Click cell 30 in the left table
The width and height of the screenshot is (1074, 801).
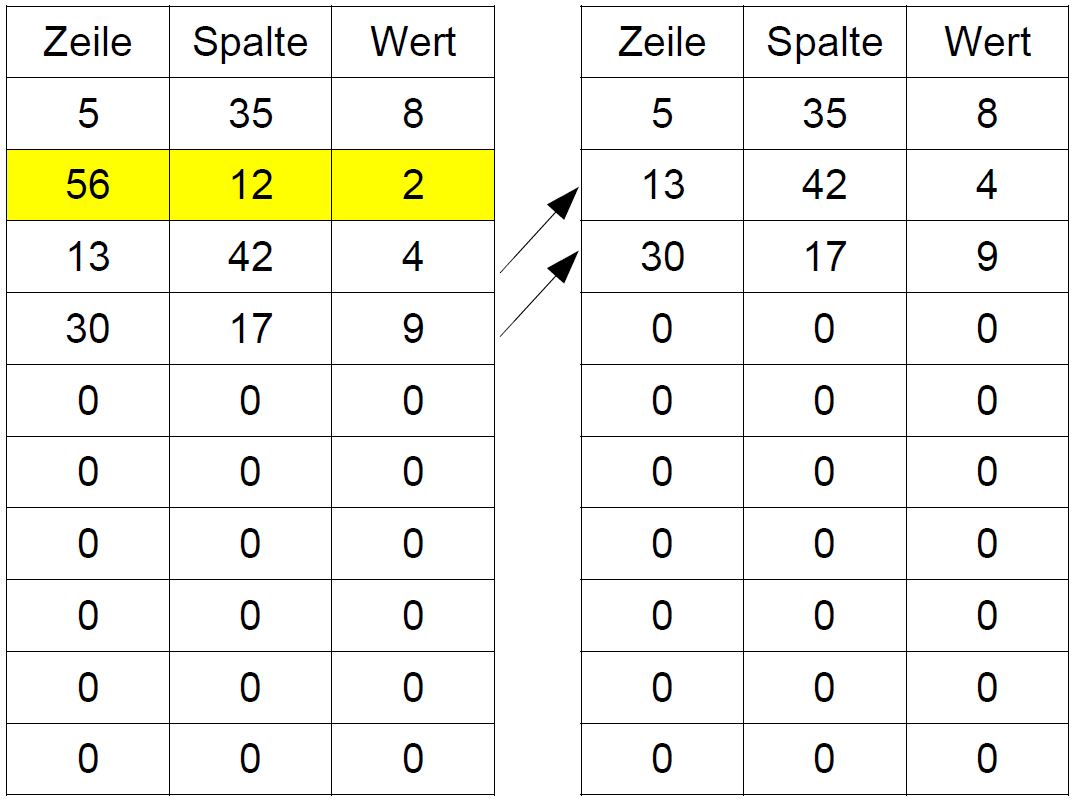pyautogui.click(x=88, y=329)
